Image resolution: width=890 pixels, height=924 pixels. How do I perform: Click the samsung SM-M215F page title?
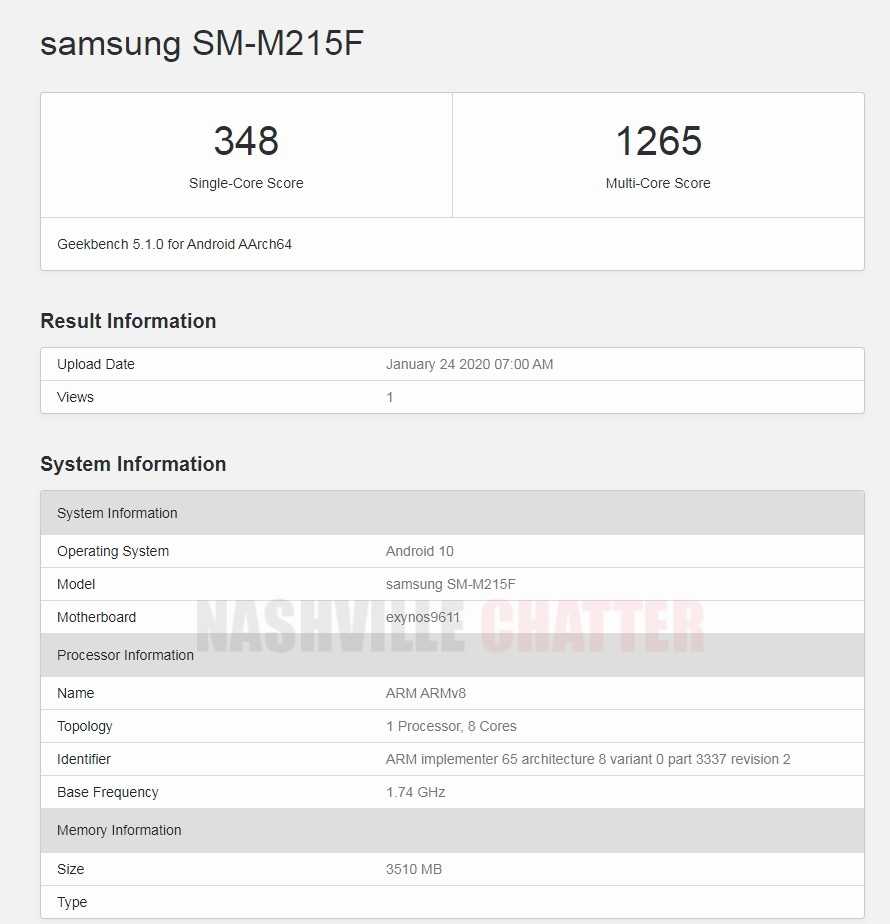pyautogui.click(x=201, y=44)
